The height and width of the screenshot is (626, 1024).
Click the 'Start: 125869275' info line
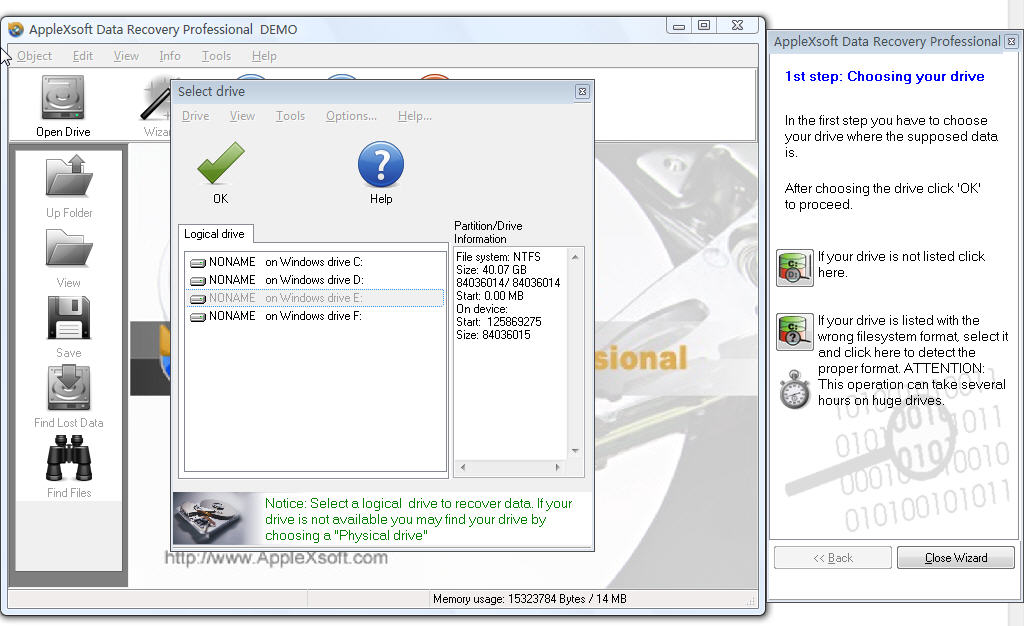(x=499, y=322)
